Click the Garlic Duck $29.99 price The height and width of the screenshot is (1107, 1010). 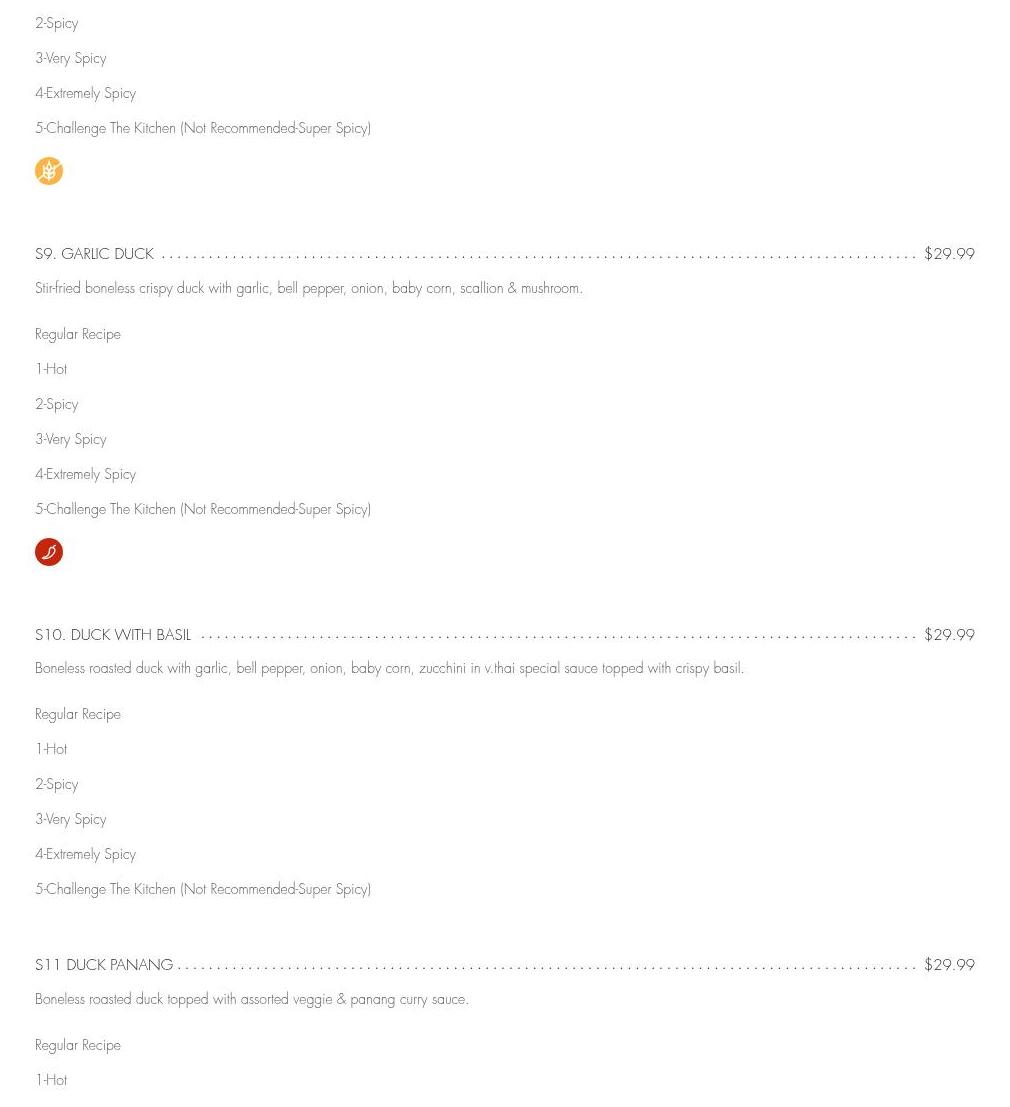[949, 254]
